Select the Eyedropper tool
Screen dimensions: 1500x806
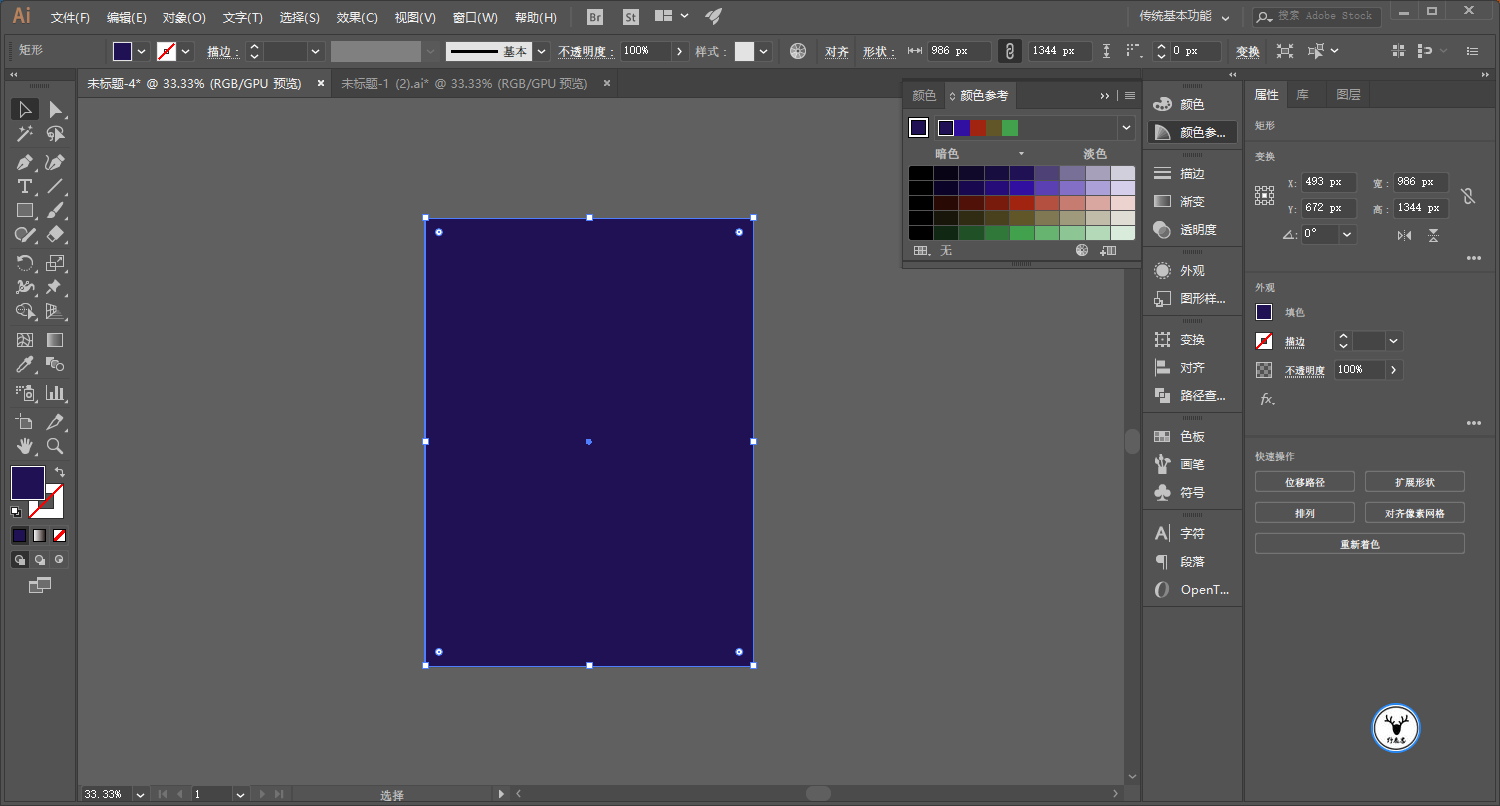click(25, 365)
